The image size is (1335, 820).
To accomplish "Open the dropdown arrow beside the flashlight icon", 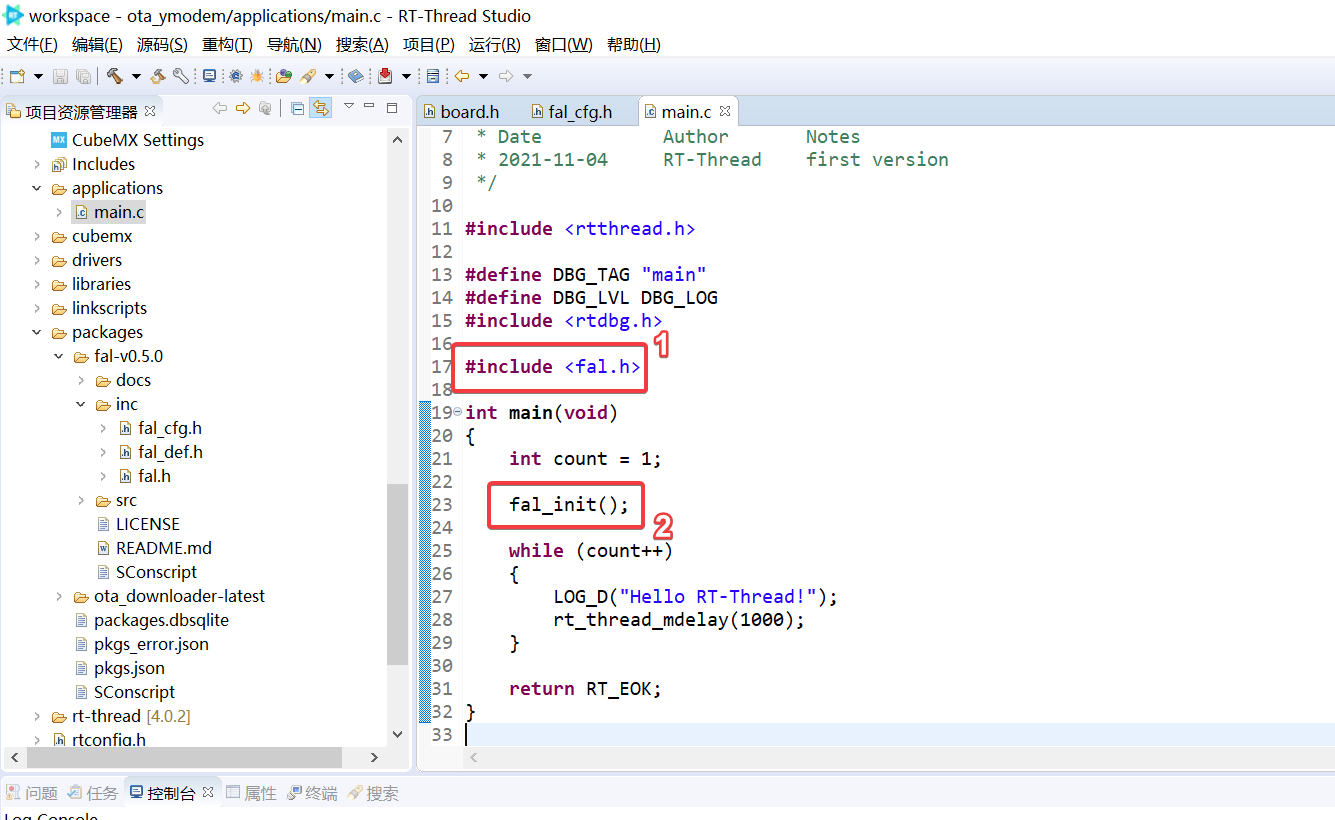I will point(329,76).
